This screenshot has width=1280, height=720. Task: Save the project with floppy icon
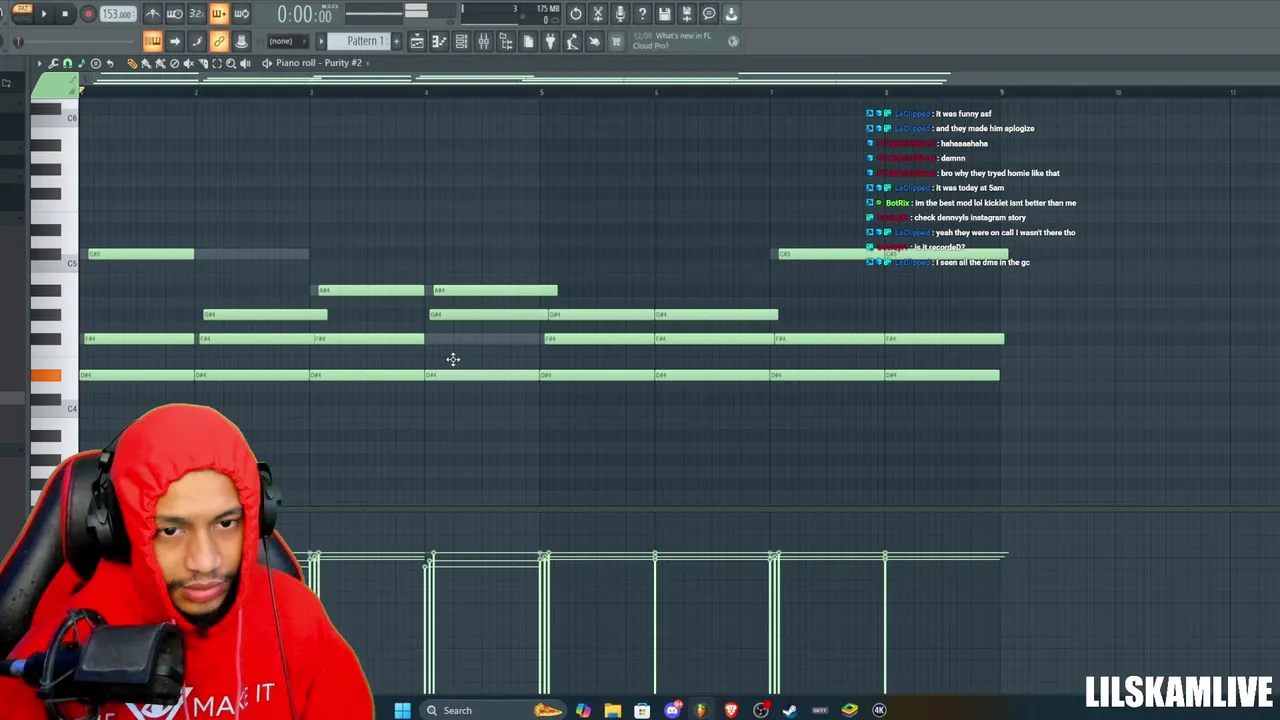pyautogui.click(x=664, y=14)
